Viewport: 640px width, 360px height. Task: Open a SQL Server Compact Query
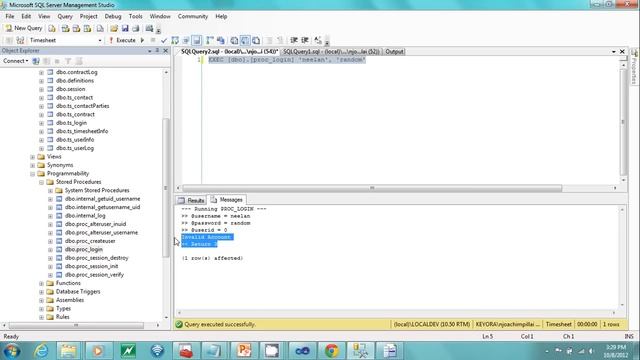point(100,29)
